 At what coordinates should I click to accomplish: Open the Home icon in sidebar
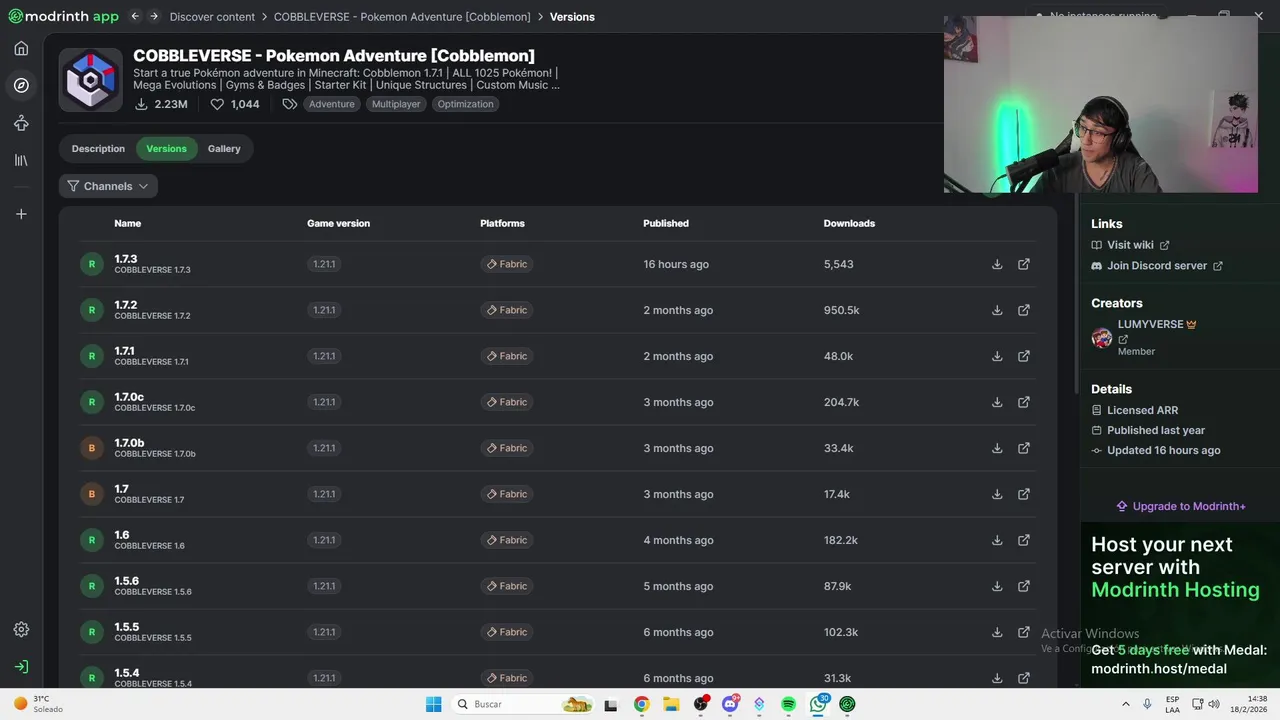click(x=21, y=48)
